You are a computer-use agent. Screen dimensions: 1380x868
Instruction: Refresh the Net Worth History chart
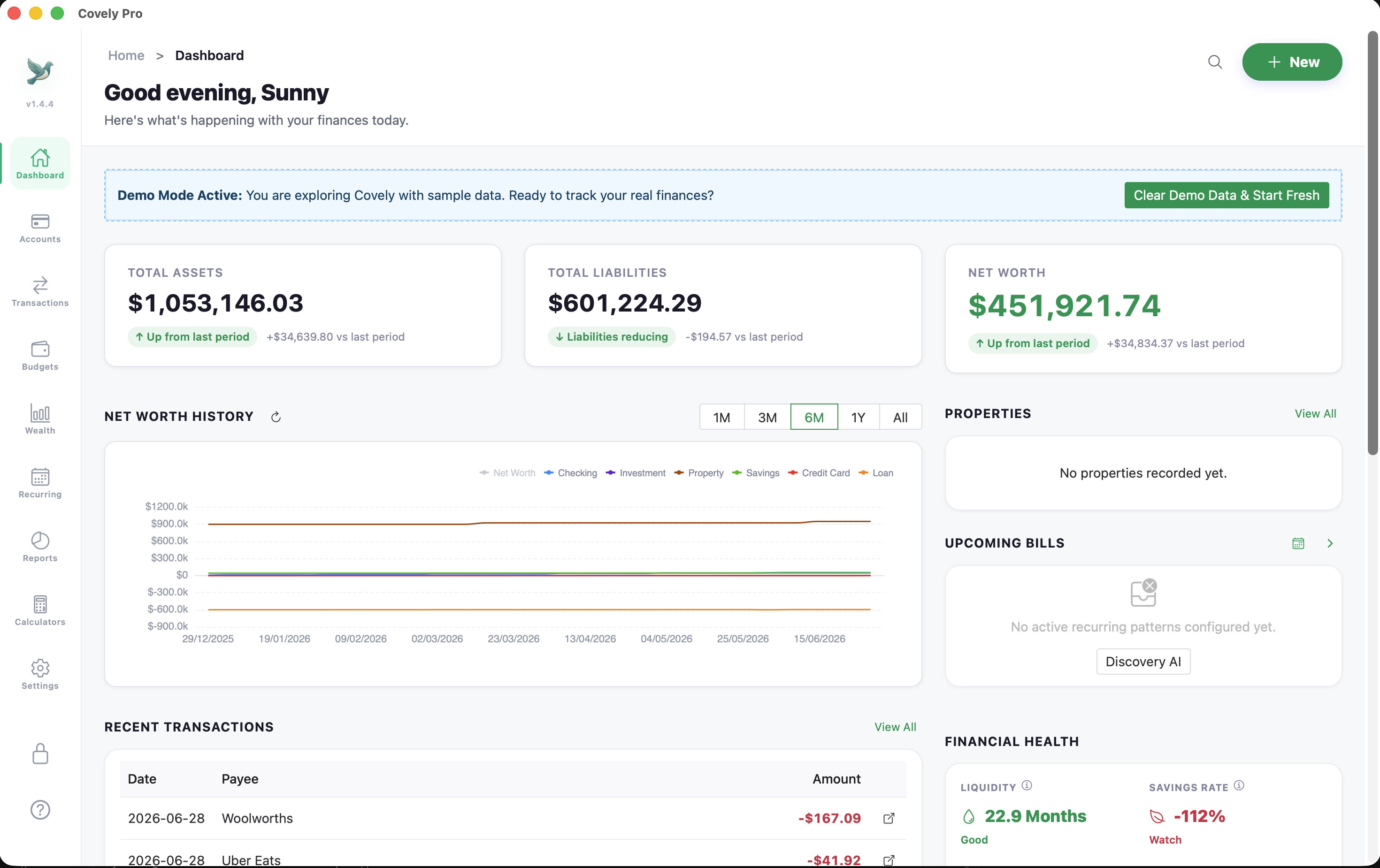[x=276, y=417]
